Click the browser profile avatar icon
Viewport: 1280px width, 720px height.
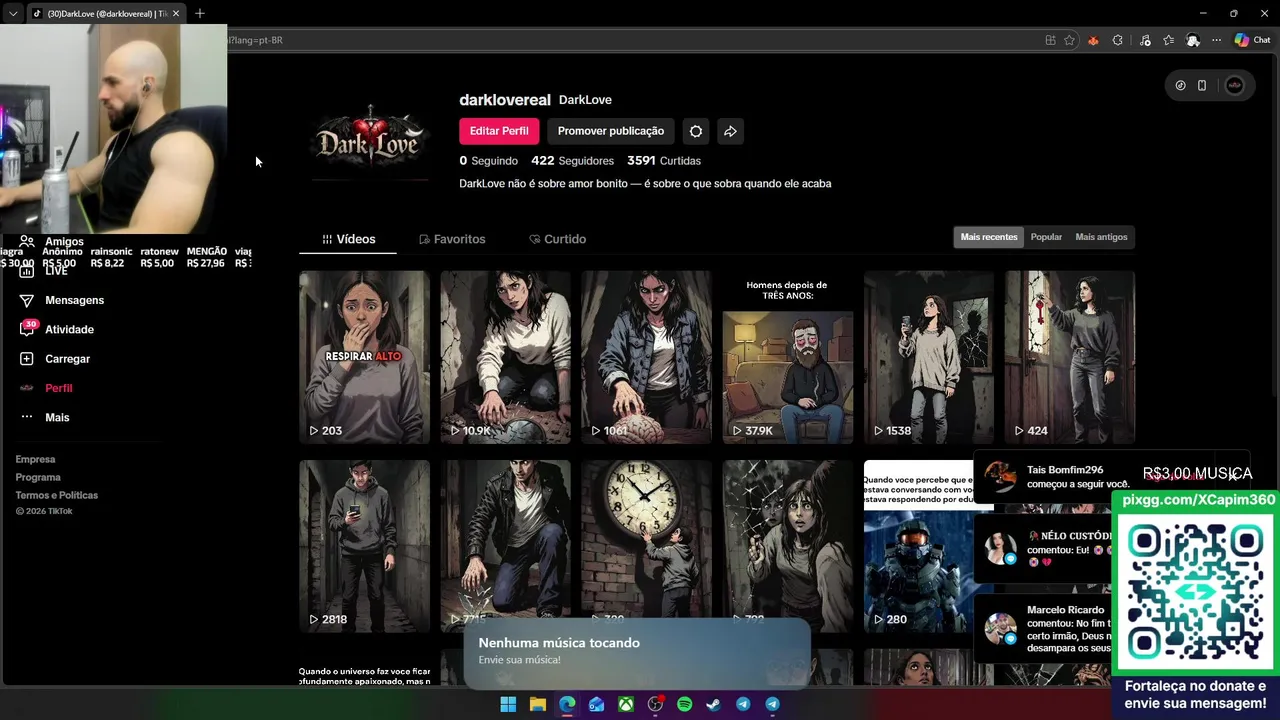coord(1193,40)
